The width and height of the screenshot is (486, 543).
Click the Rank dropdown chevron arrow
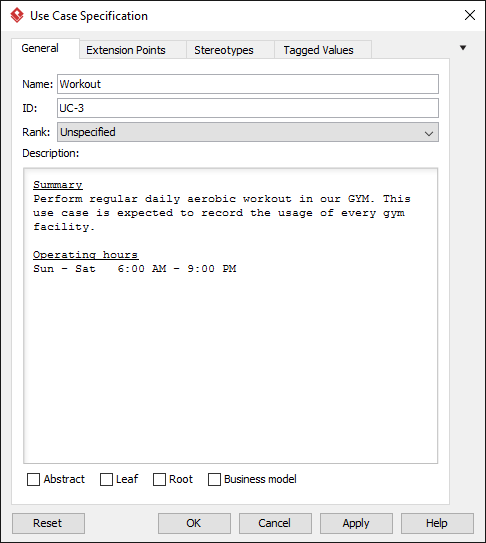(429, 133)
